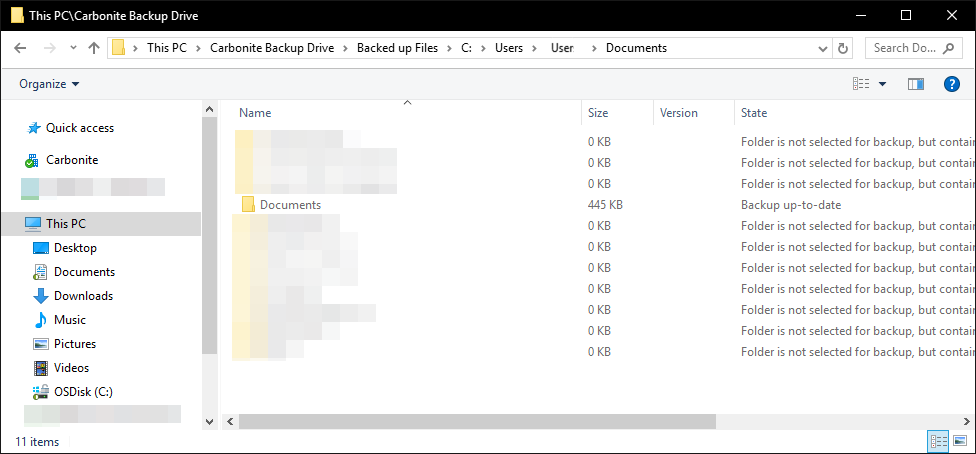This screenshot has width=976, height=454.
Task: Expand the chevron after Backed up Files
Action: [x=449, y=48]
